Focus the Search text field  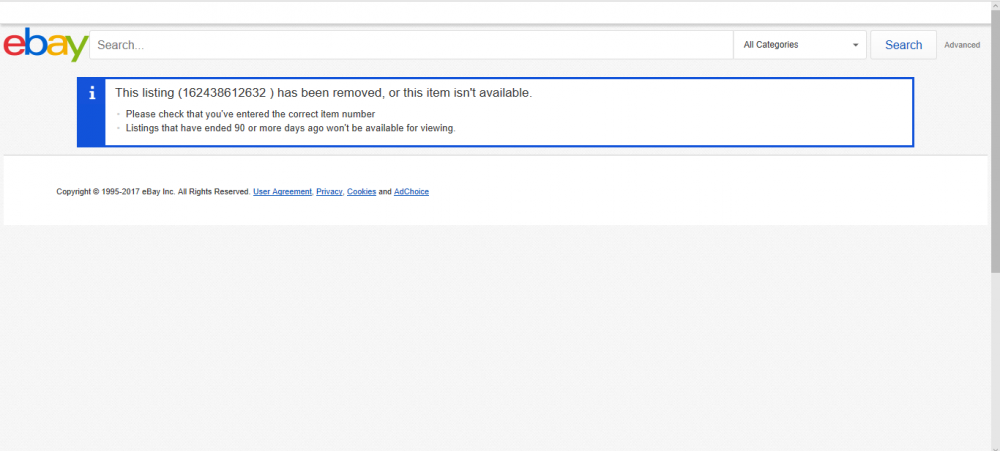[x=410, y=45]
